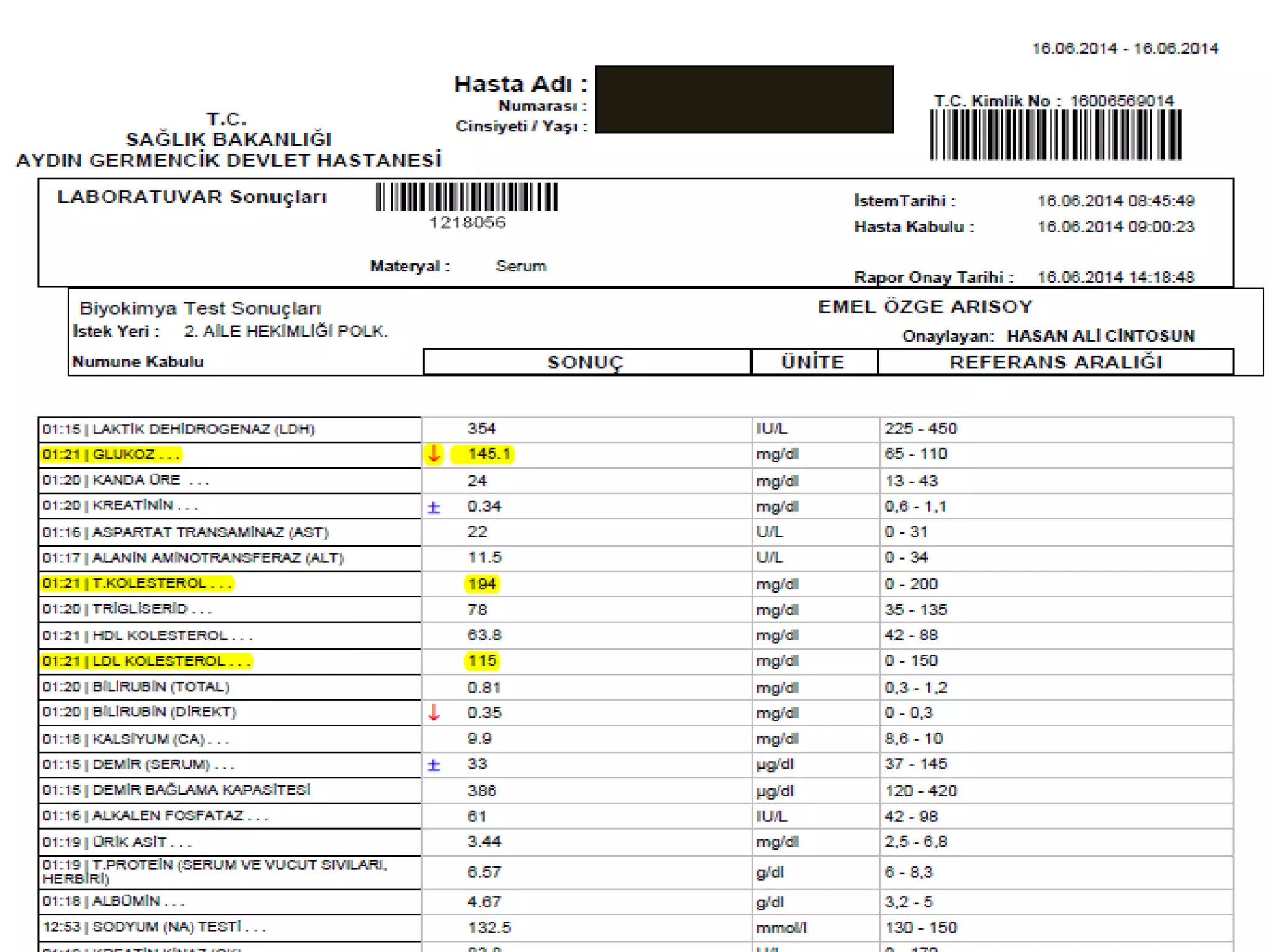This screenshot has width=1270, height=952.
Task: Select the highlighted LDL KOLESTEROL row label
Action: 146,661
